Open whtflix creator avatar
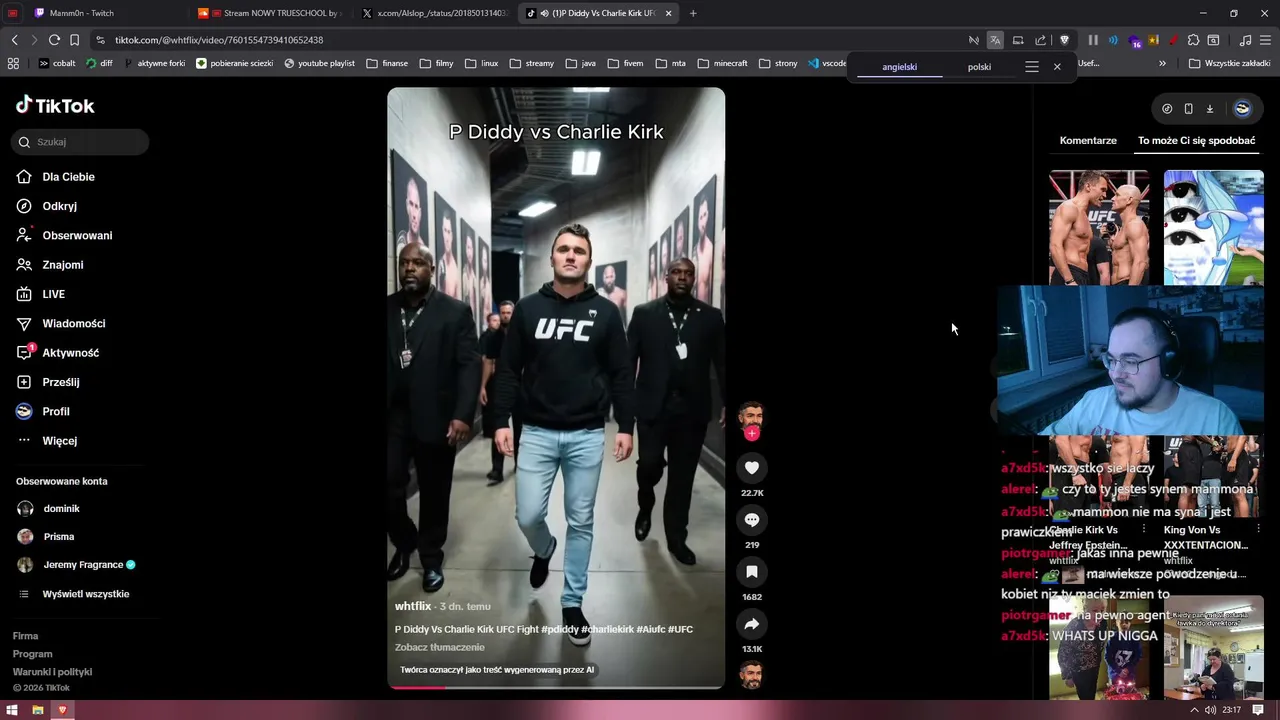Screen dimensions: 1280x720 tap(751, 414)
